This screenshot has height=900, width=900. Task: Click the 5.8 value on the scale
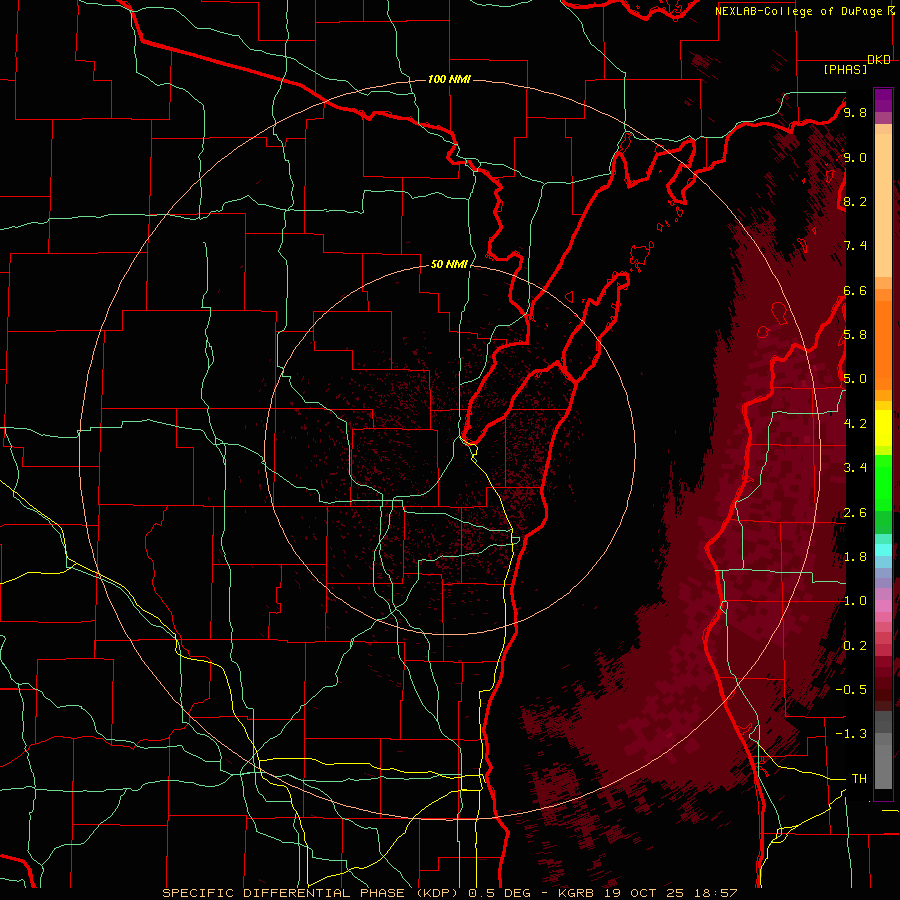point(855,335)
